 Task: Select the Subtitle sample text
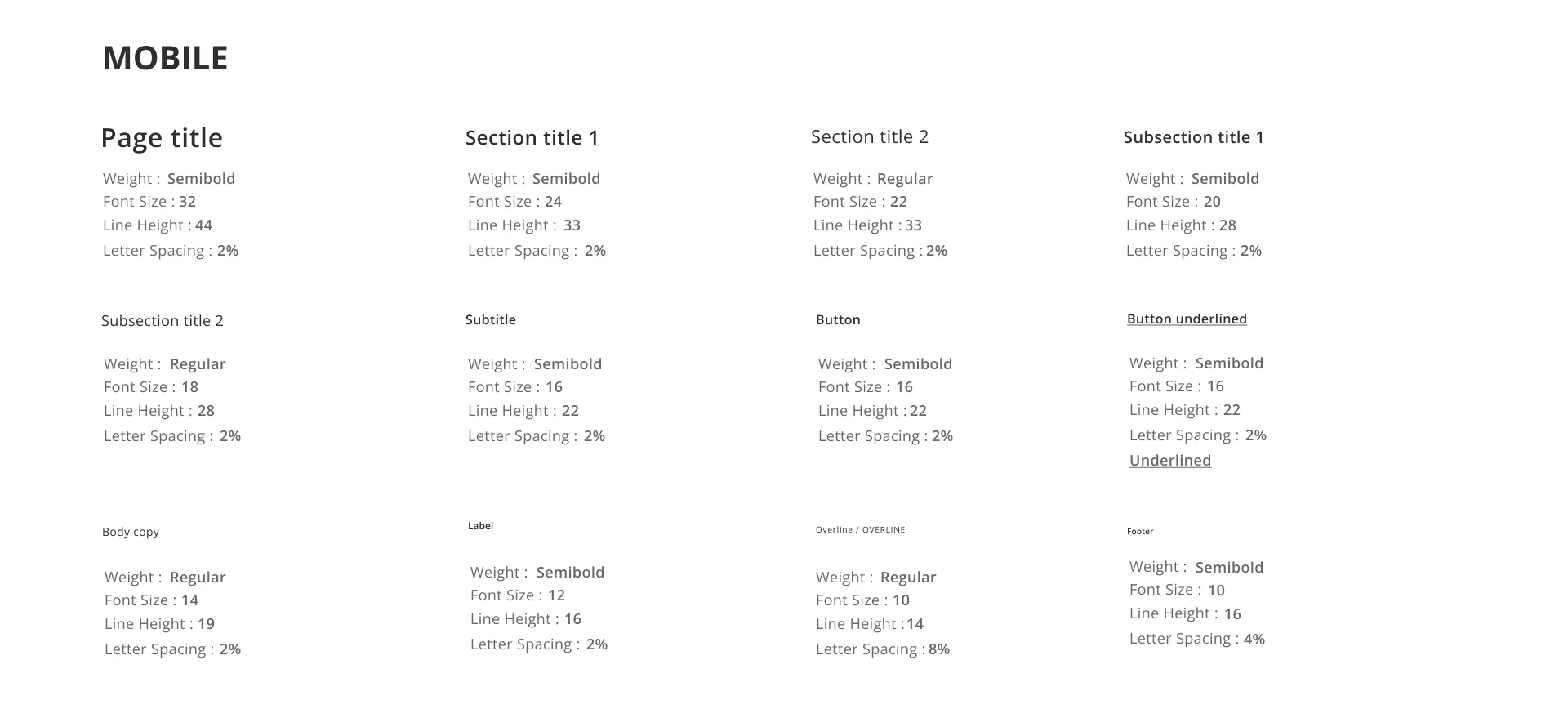pyautogui.click(x=491, y=319)
